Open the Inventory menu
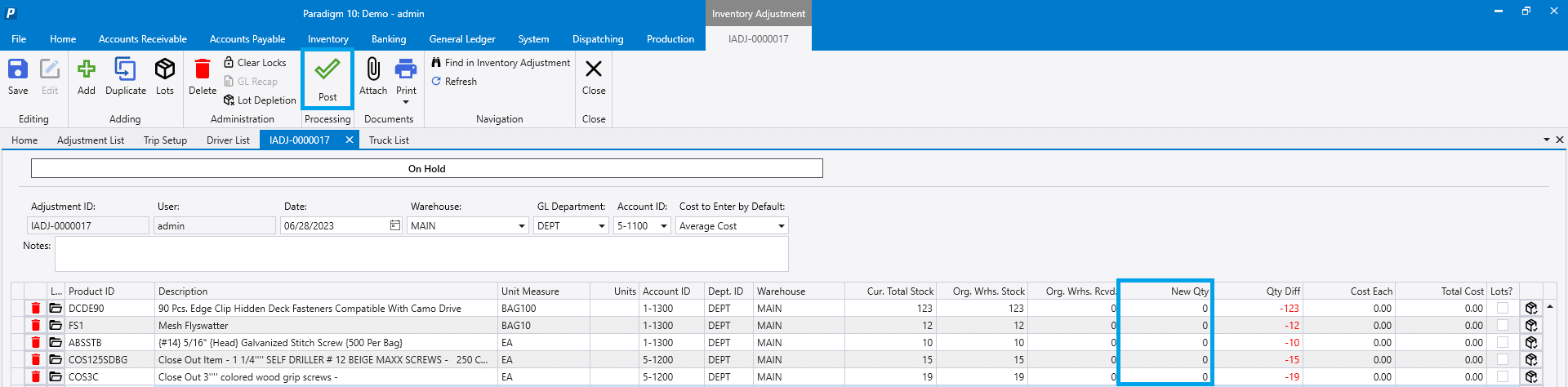 click(x=327, y=39)
